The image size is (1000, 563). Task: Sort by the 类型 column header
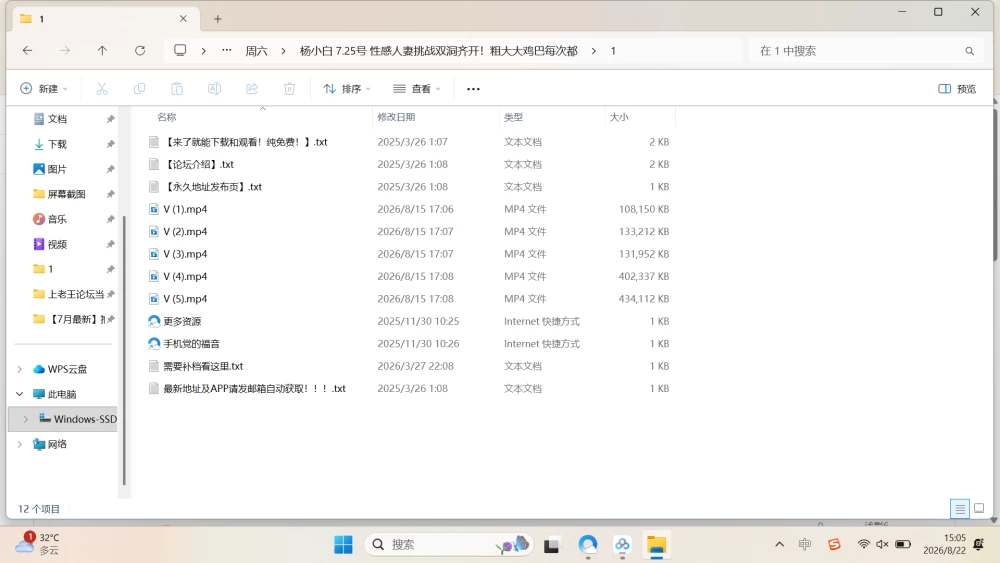(513, 117)
